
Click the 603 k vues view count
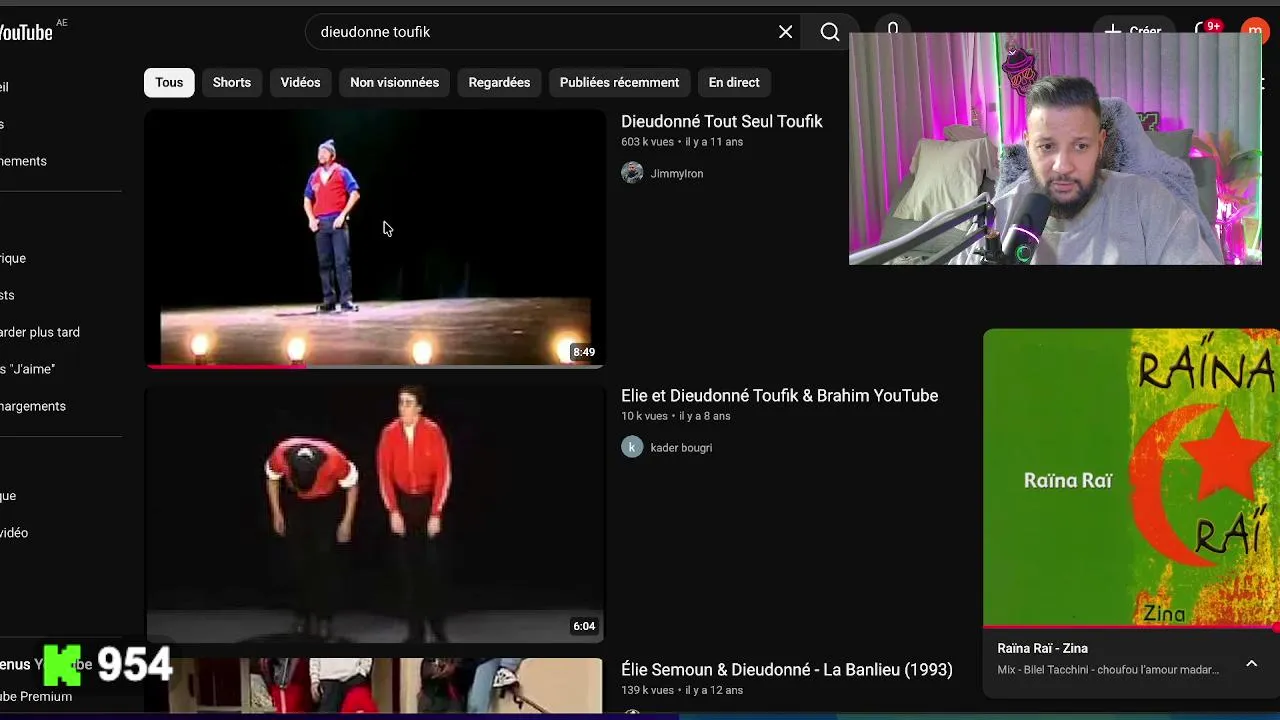tap(647, 142)
